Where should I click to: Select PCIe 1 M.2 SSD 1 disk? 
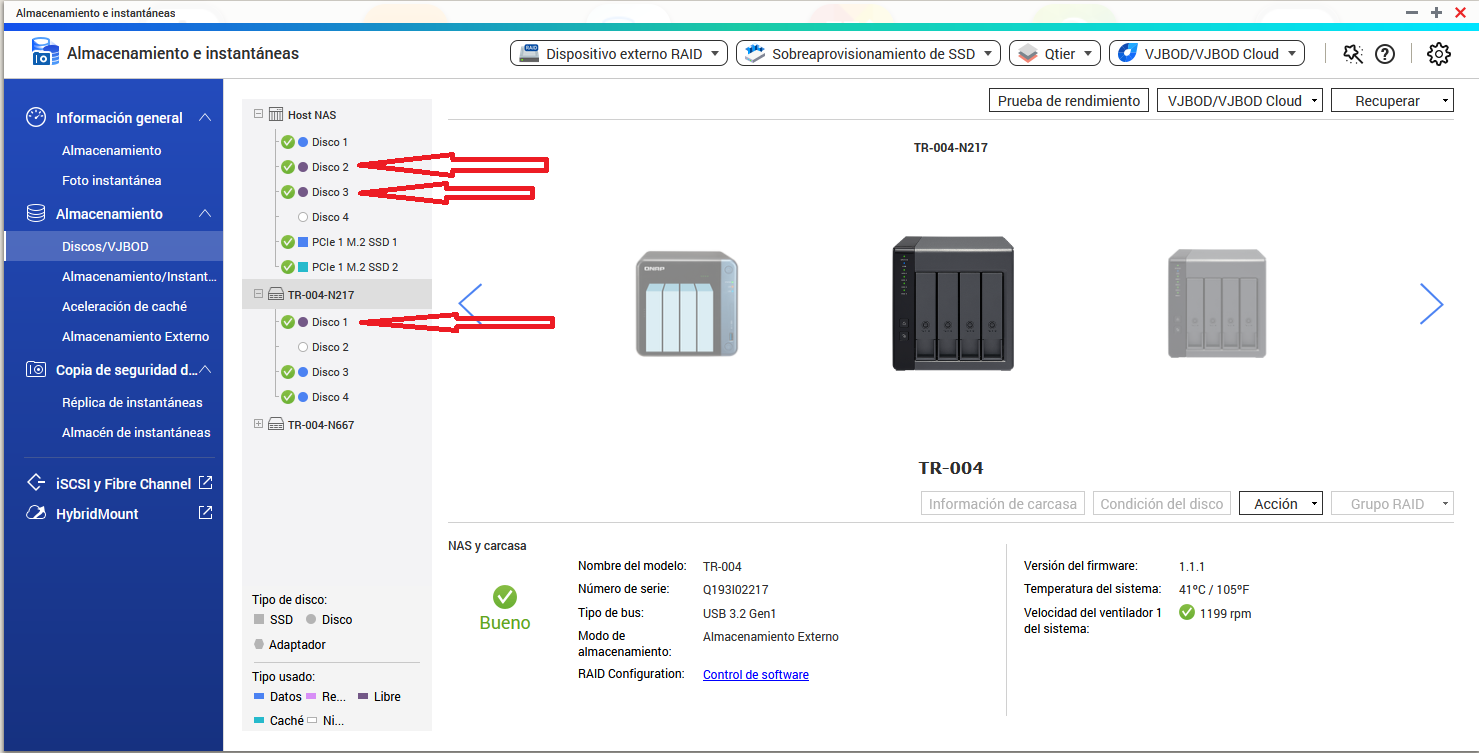tap(354, 242)
